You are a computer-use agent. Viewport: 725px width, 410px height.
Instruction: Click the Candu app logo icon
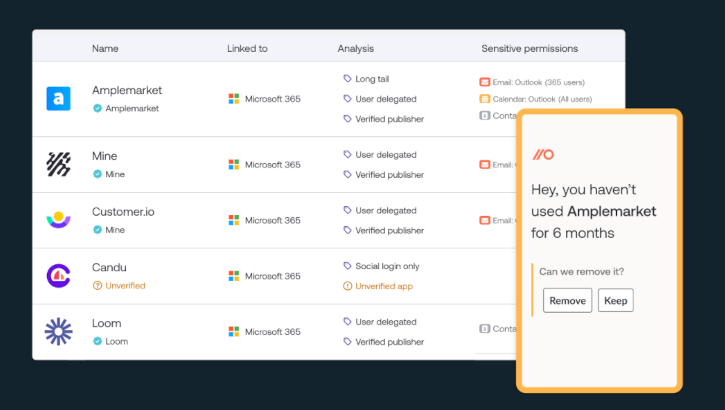point(58,276)
